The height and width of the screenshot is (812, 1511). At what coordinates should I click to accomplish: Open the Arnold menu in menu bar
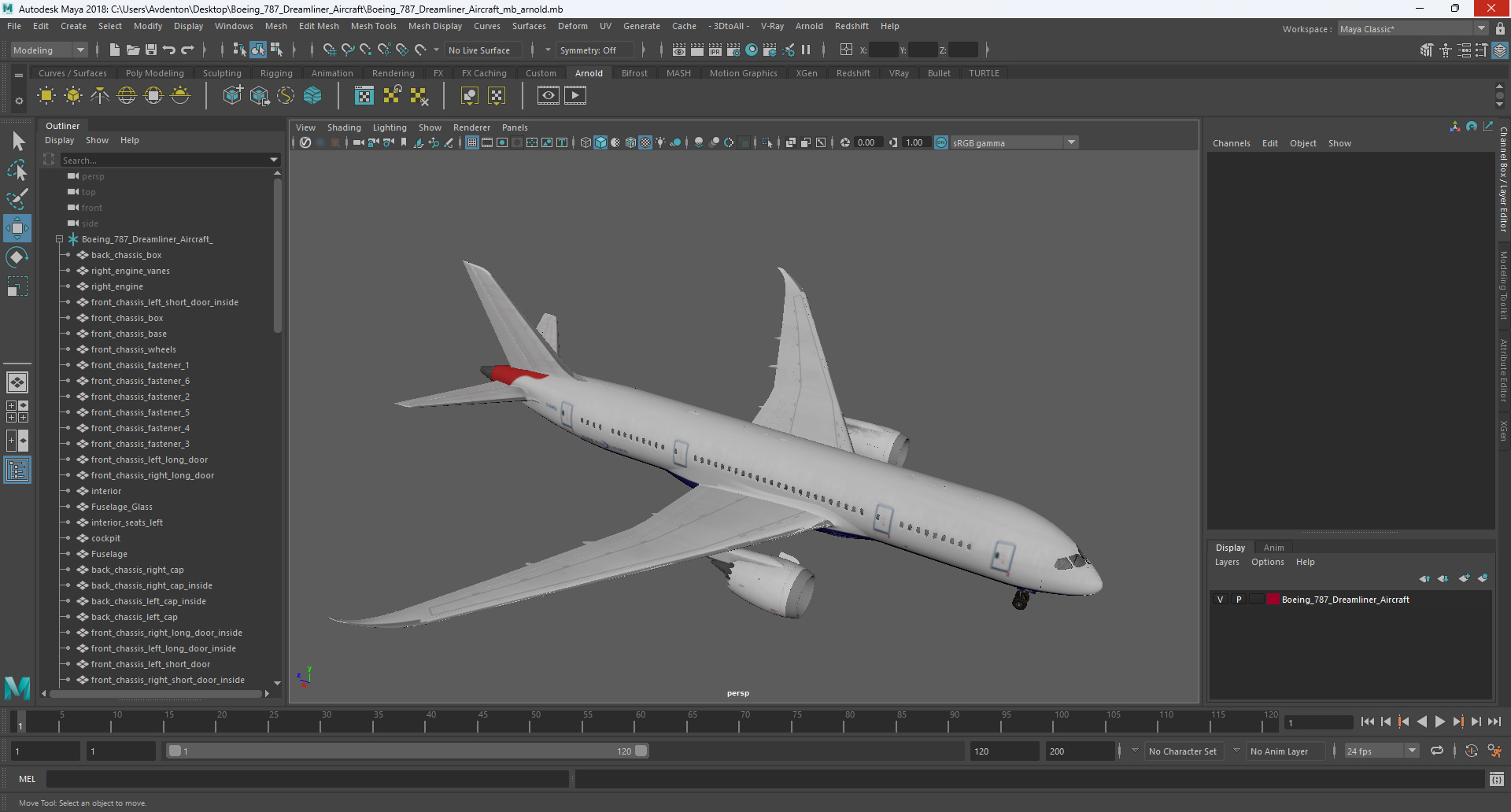coord(808,26)
